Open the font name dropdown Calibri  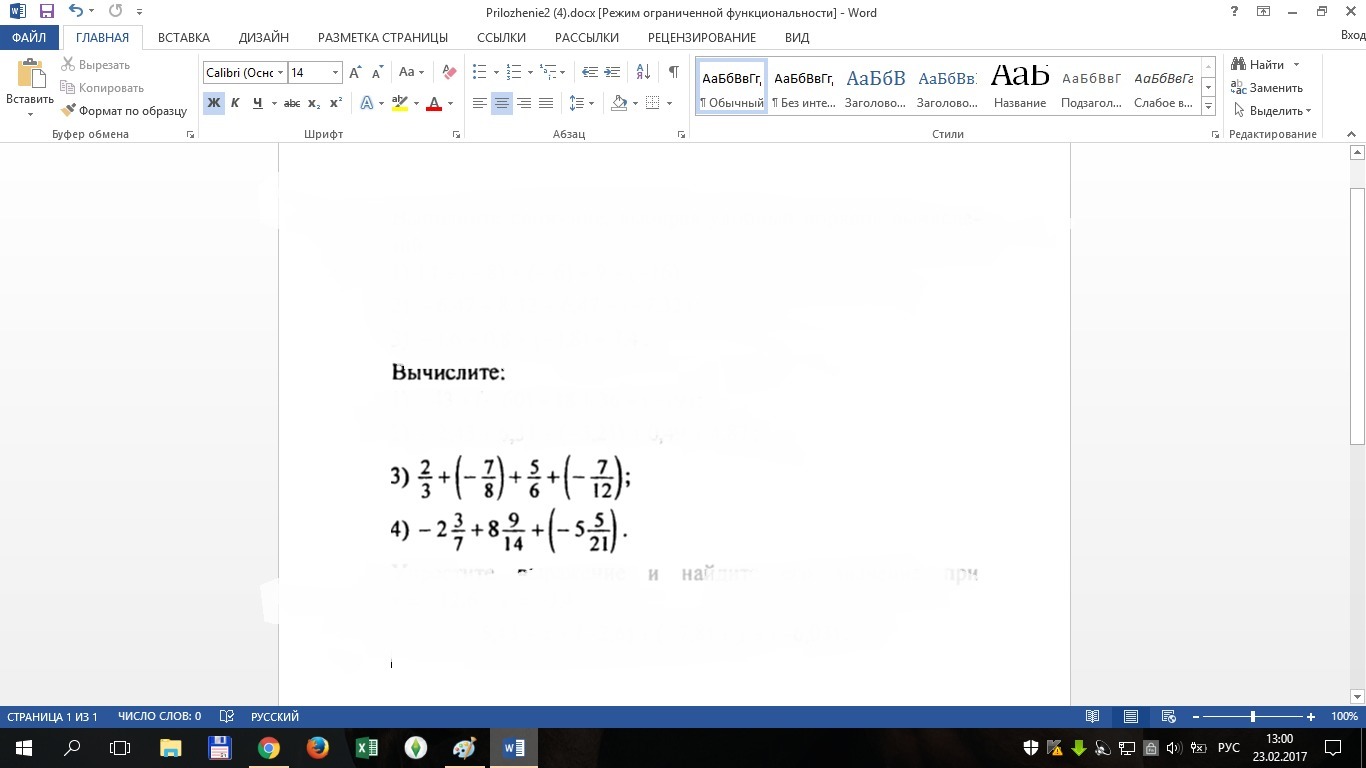[281, 73]
